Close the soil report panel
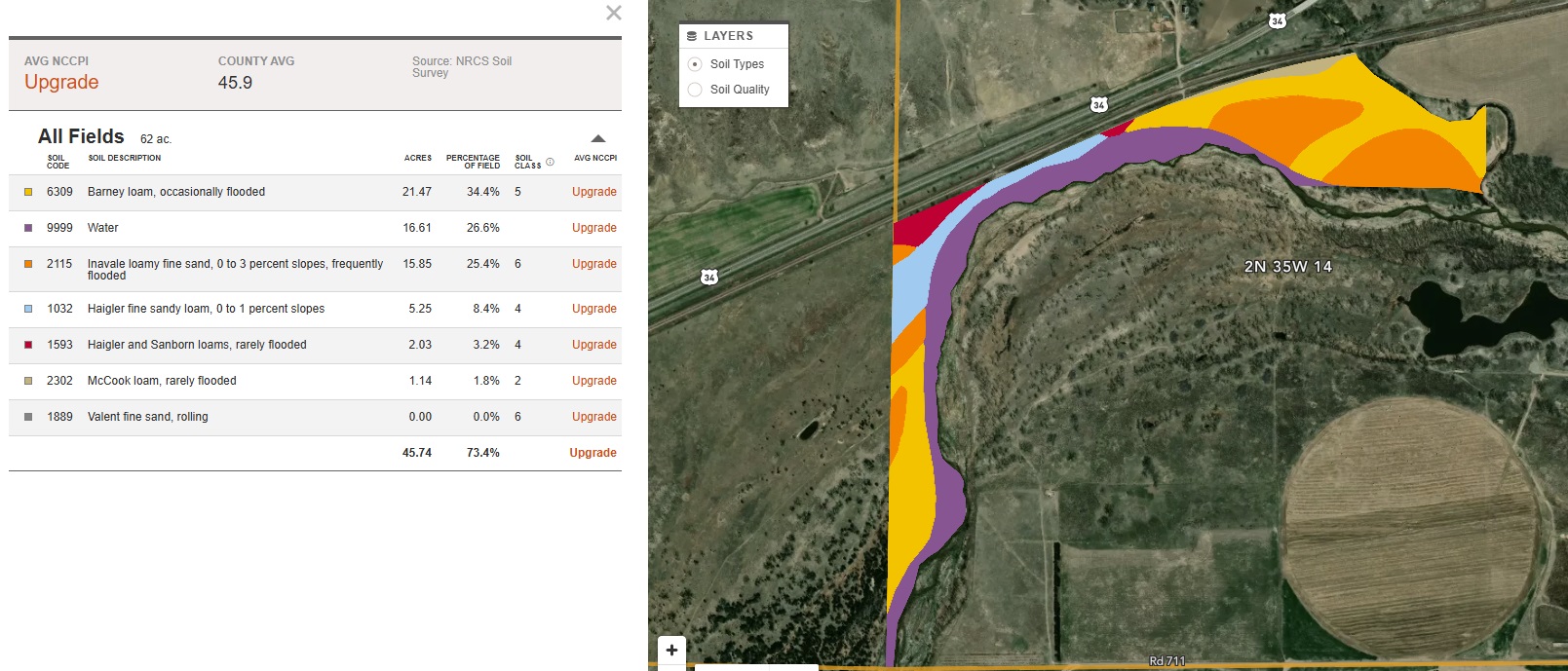 tap(613, 13)
